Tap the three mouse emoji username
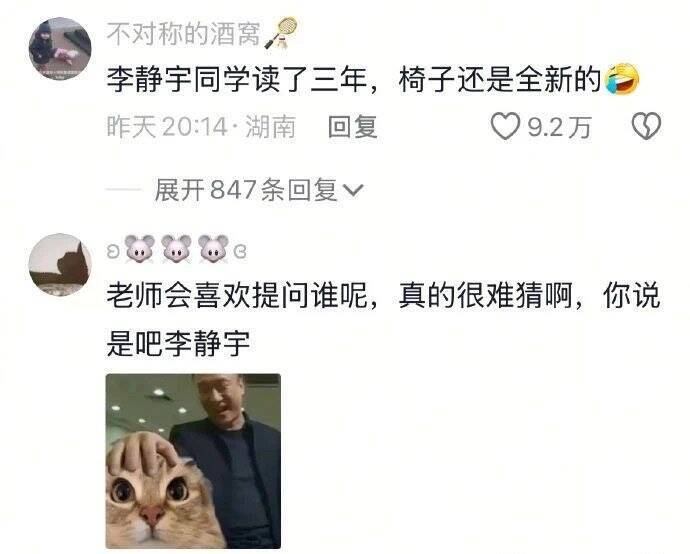 (x=177, y=249)
